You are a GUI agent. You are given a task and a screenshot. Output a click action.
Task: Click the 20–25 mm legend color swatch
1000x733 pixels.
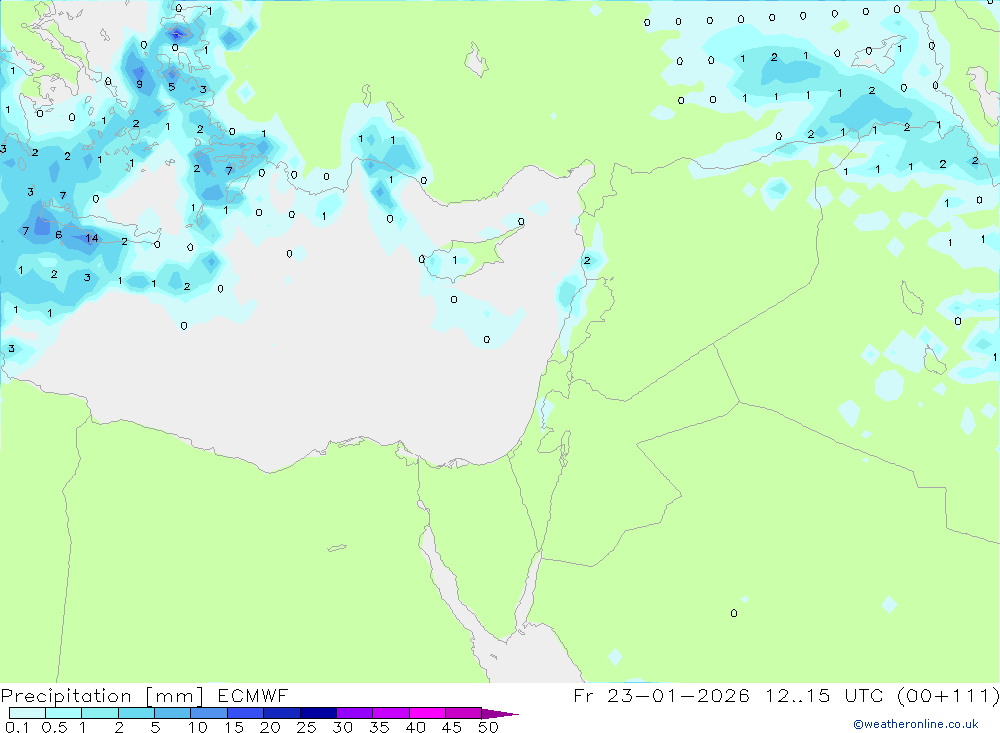(281, 713)
